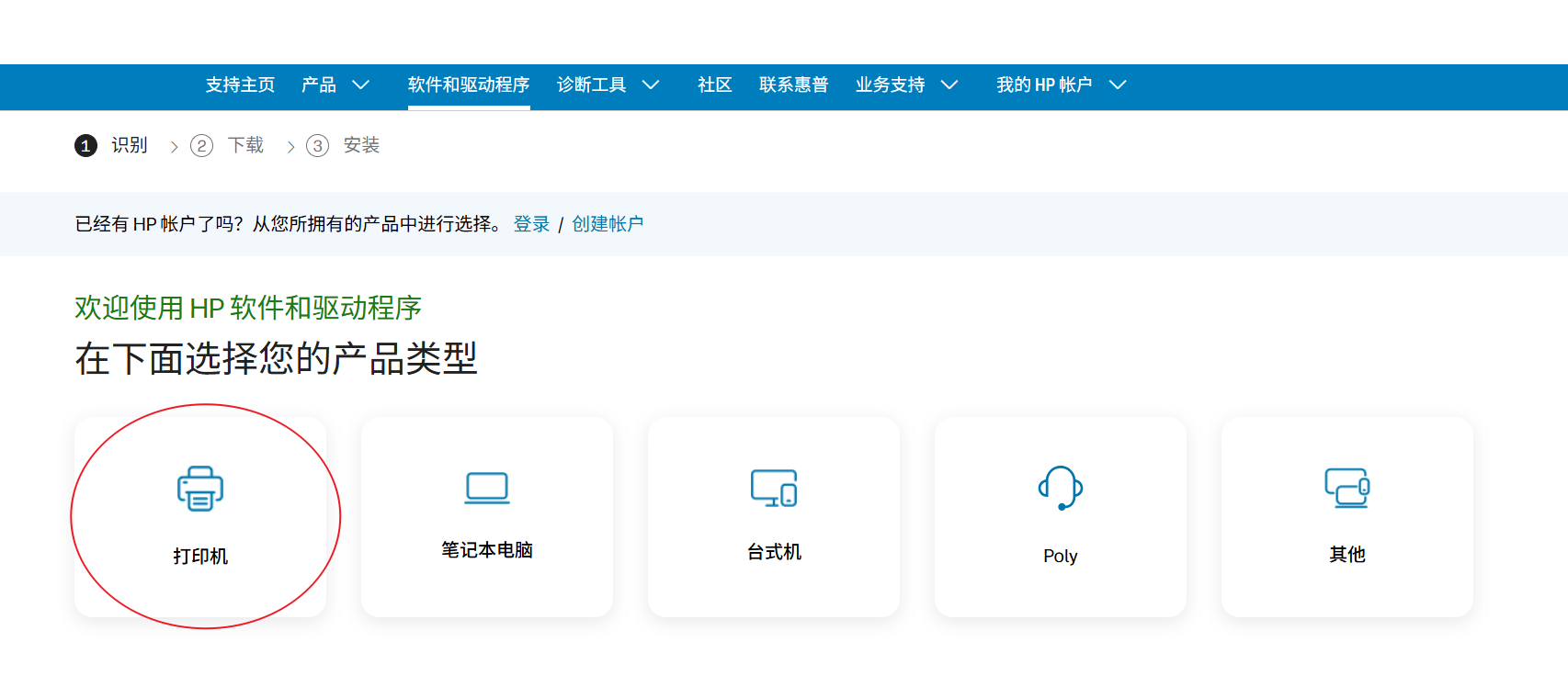Click the heading 在下面选择您的产品类型
Screen dimensions: 1568x687
tap(277, 358)
